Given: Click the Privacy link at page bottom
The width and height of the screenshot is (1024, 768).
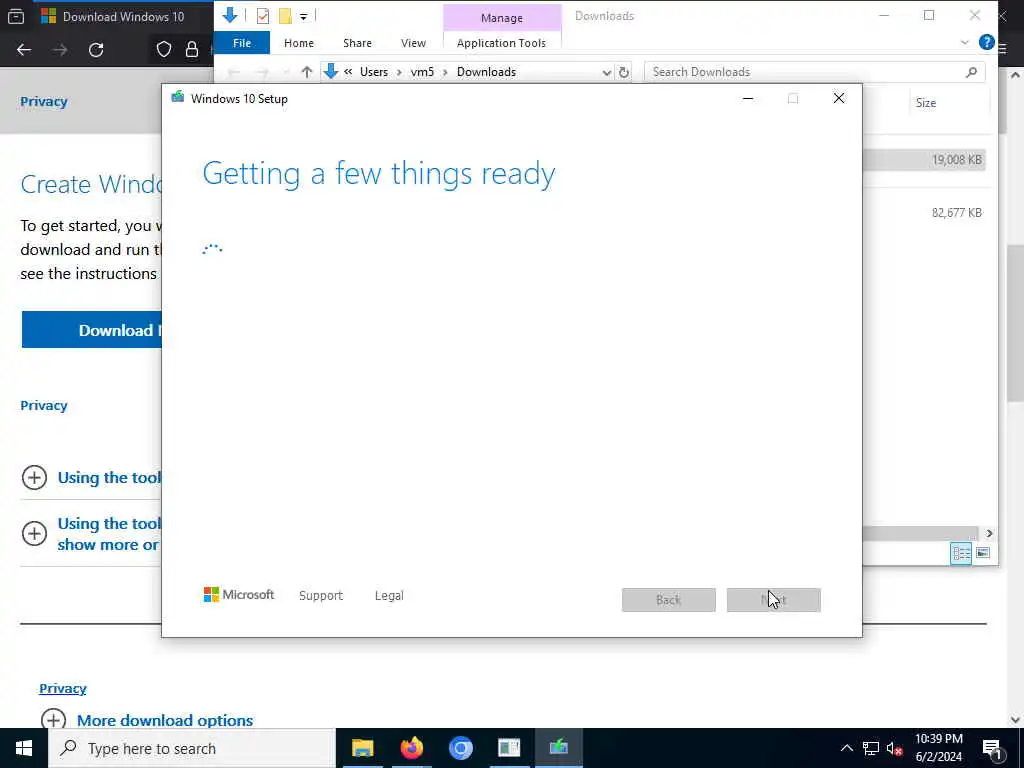Looking at the screenshot, I should coord(63,688).
